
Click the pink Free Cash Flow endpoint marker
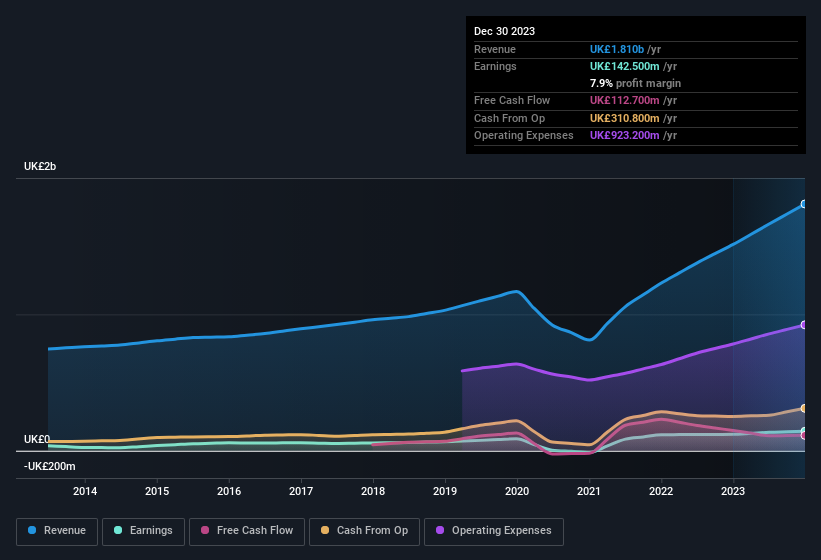coord(804,435)
